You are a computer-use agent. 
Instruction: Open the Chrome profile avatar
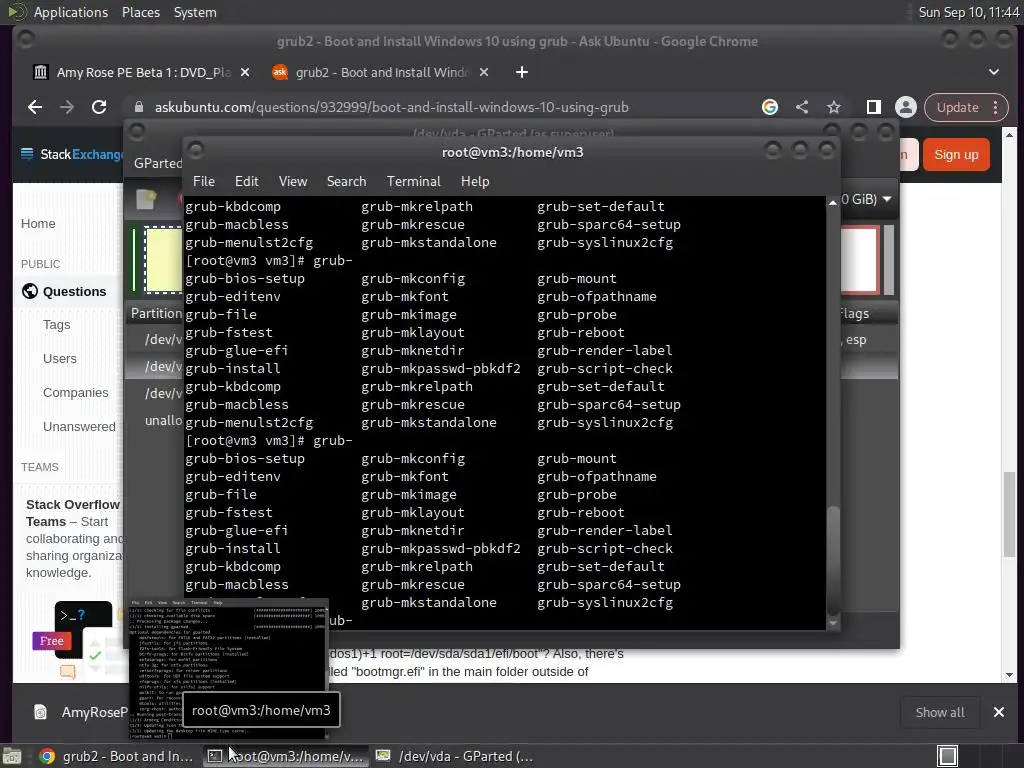[906, 107]
